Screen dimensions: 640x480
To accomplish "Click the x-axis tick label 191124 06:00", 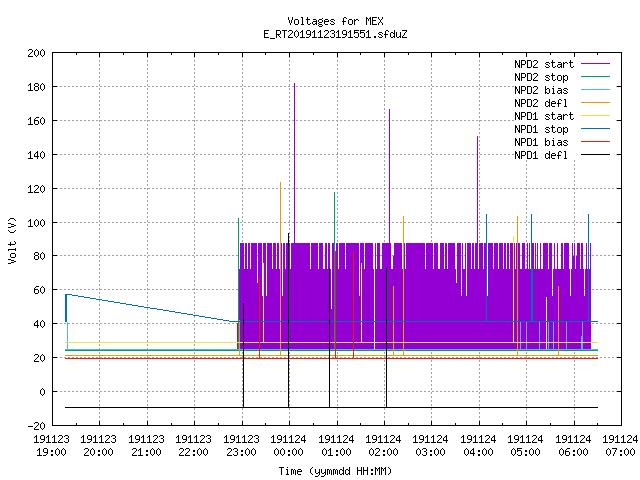I will point(573,446).
